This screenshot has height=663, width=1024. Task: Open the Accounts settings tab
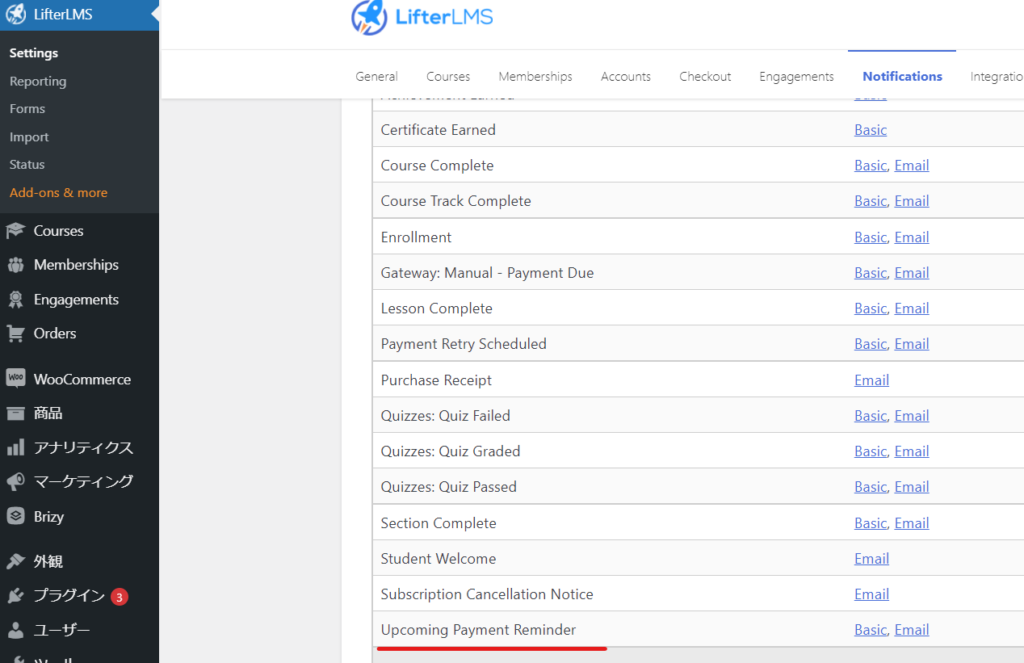tap(626, 76)
